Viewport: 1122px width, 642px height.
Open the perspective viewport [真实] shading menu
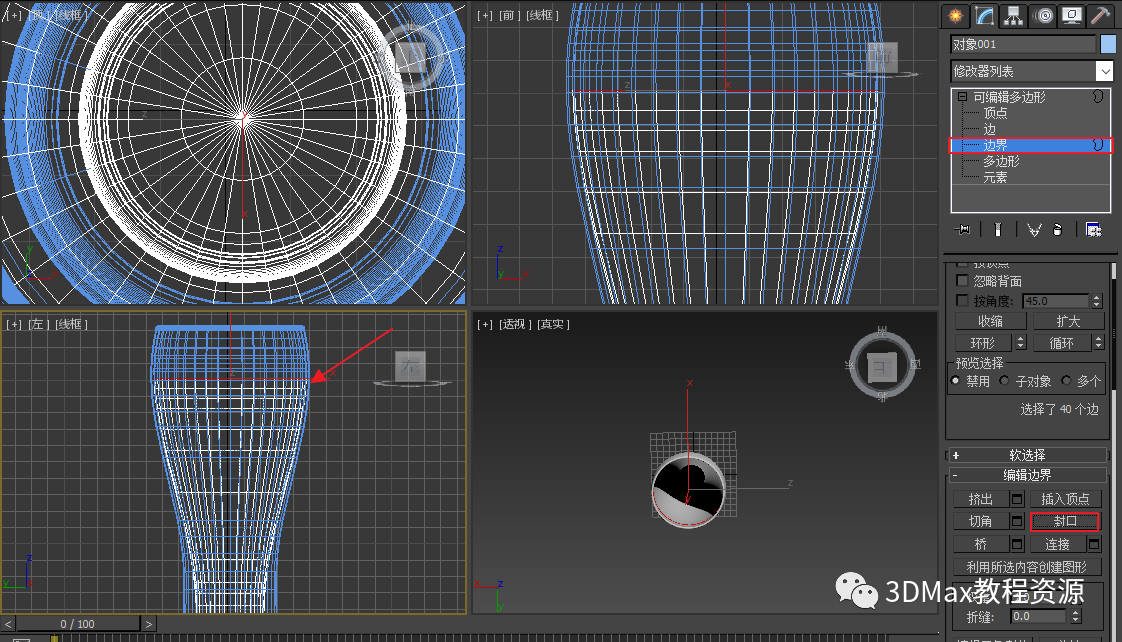pos(553,324)
